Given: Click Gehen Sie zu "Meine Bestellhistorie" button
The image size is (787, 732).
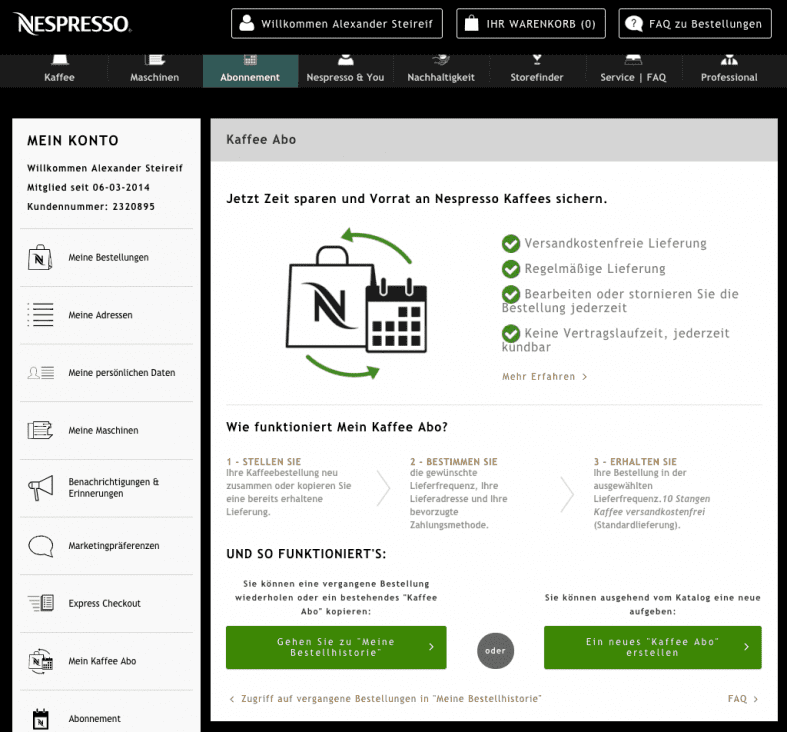Looking at the screenshot, I should (x=336, y=647).
